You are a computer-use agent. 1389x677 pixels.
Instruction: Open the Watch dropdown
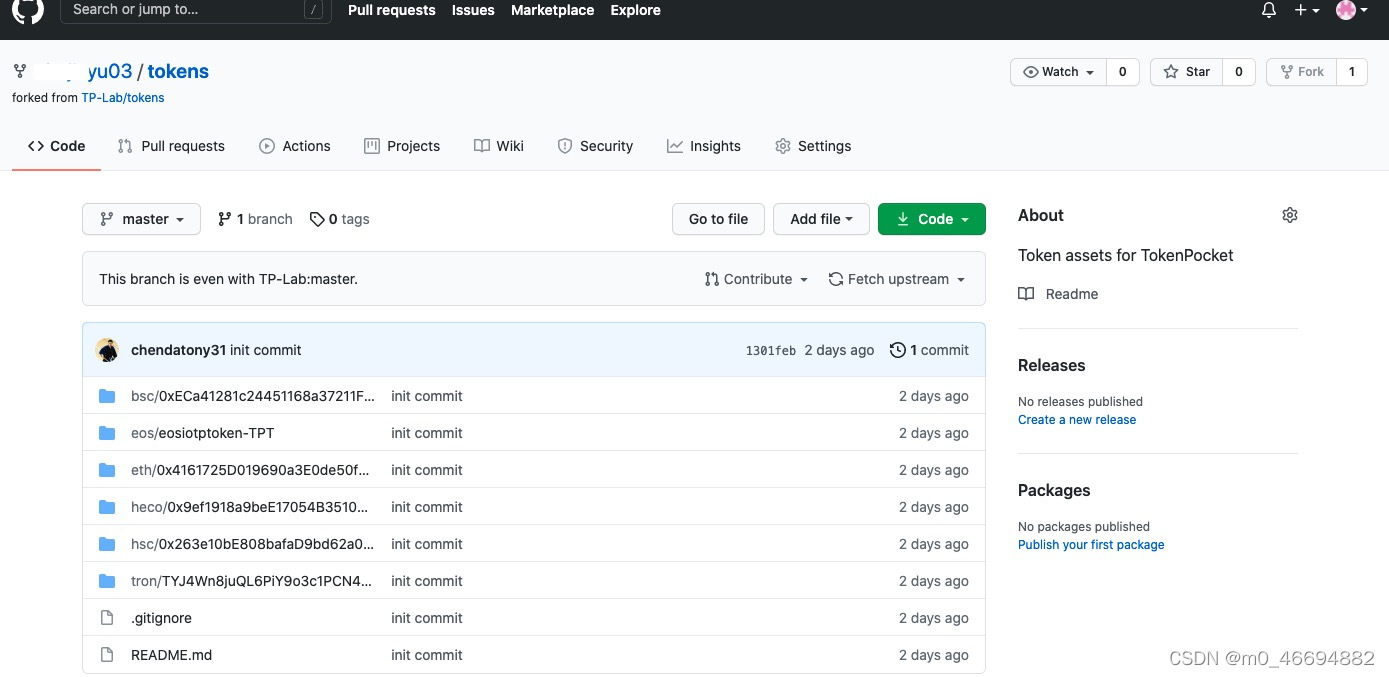click(1058, 72)
